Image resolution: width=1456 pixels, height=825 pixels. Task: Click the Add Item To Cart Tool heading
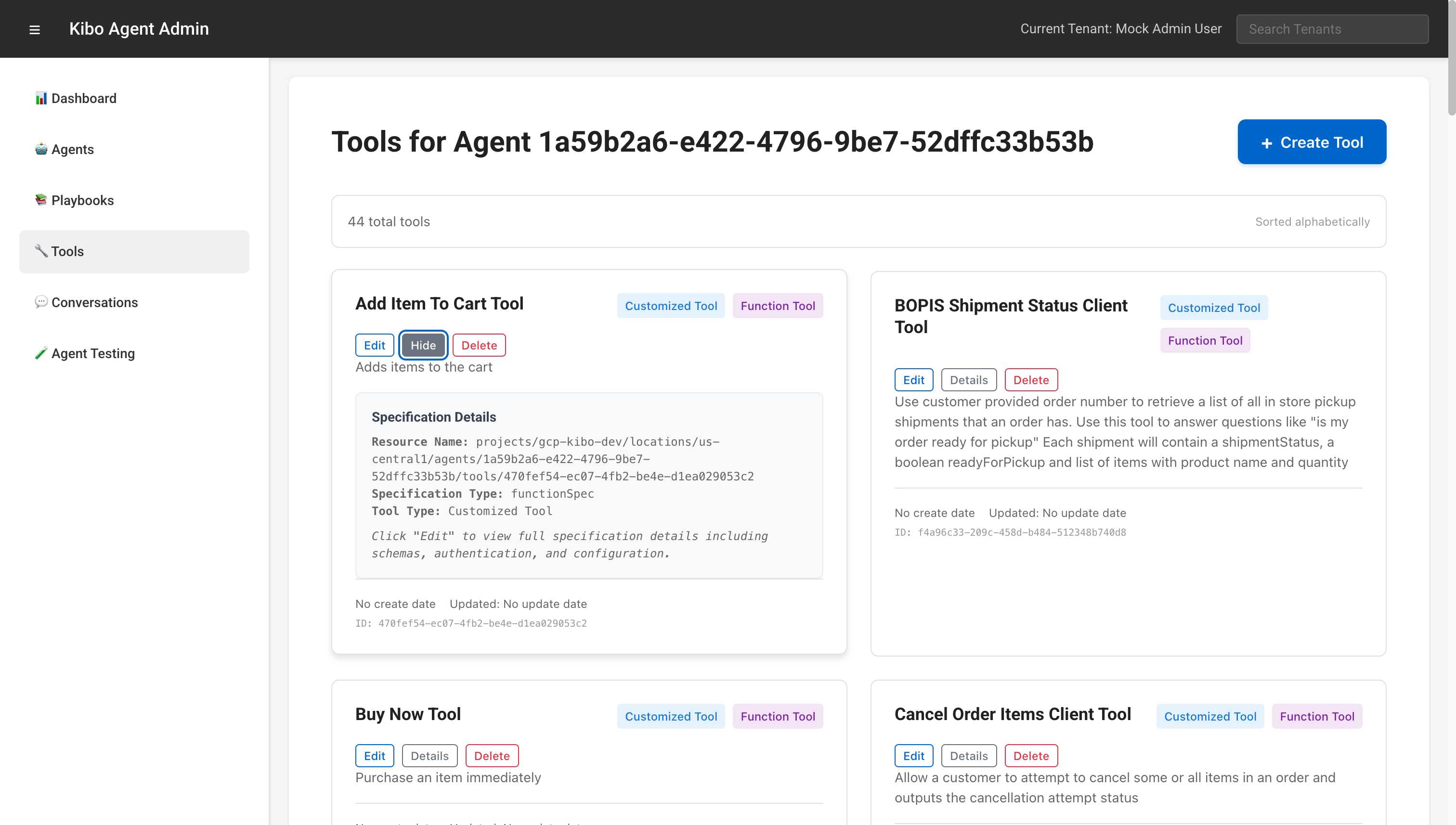tap(439, 303)
